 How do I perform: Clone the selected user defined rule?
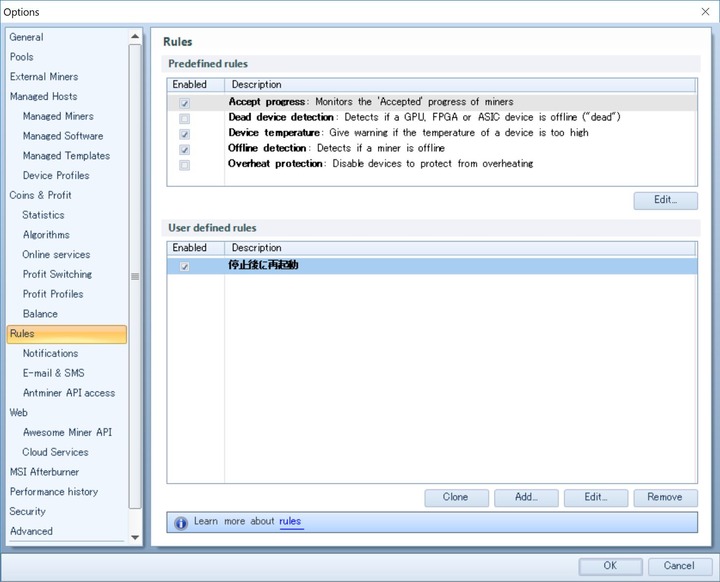[x=456, y=497]
